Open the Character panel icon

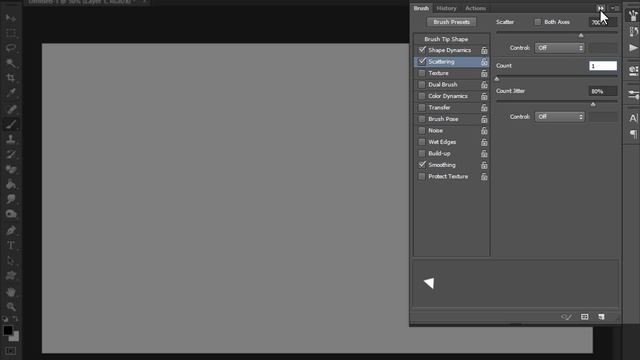point(633,118)
